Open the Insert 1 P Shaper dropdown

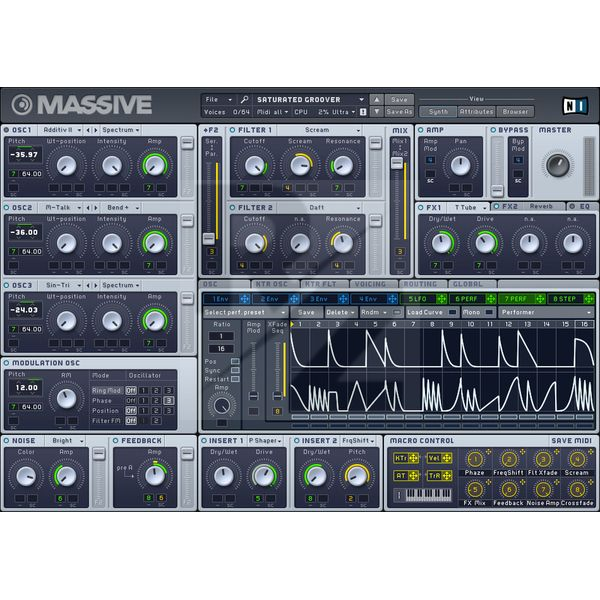click(265, 441)
